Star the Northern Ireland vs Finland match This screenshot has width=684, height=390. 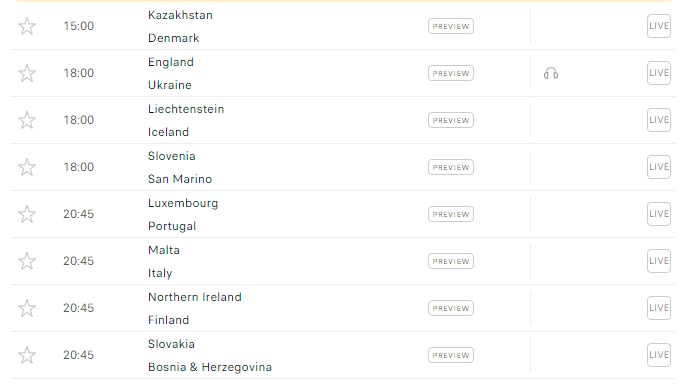tap(27, 308)
